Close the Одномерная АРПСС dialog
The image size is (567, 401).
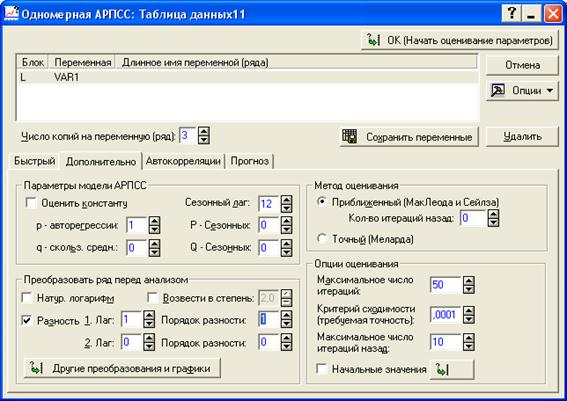pos(553,14)
